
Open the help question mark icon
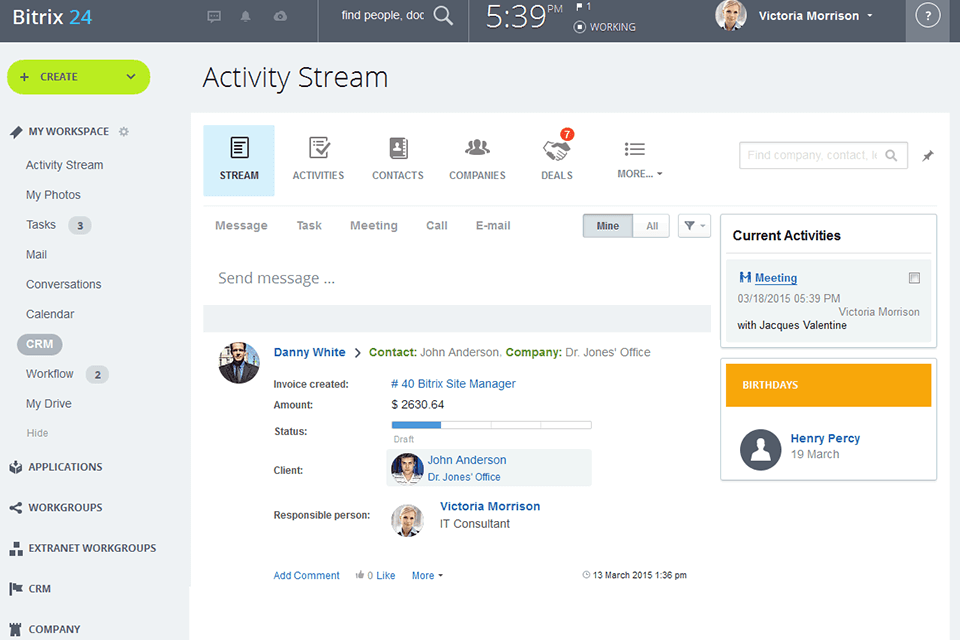pyautogui.click(x=928, y=16)
